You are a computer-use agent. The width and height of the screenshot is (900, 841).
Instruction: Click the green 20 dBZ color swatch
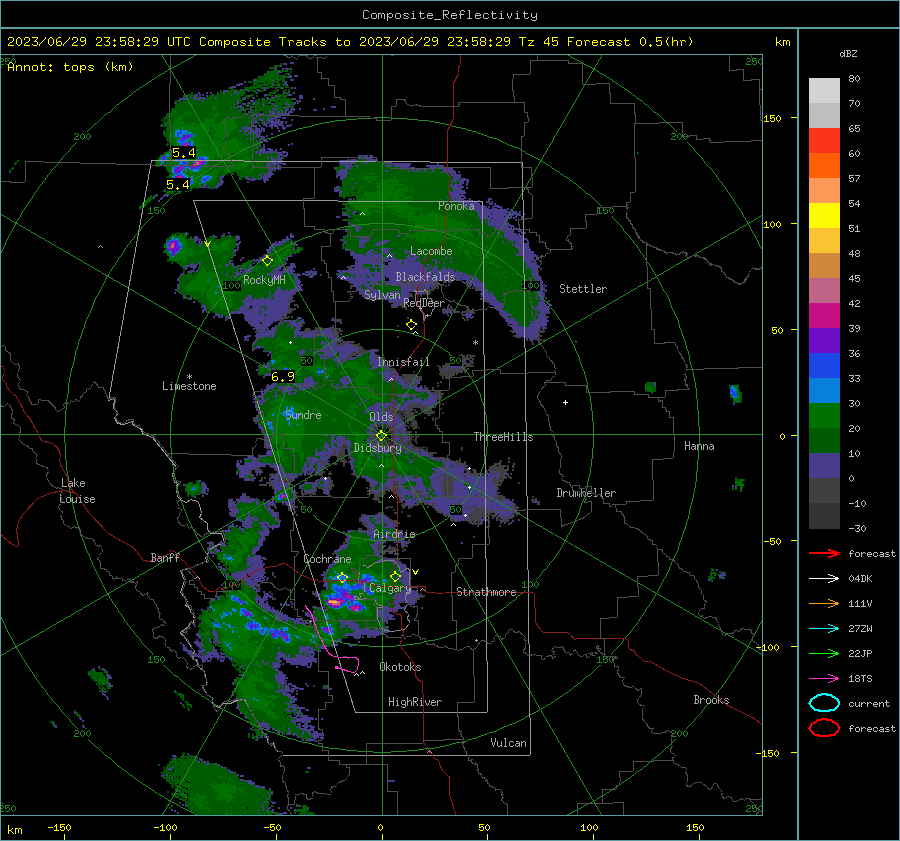(824, 415)
